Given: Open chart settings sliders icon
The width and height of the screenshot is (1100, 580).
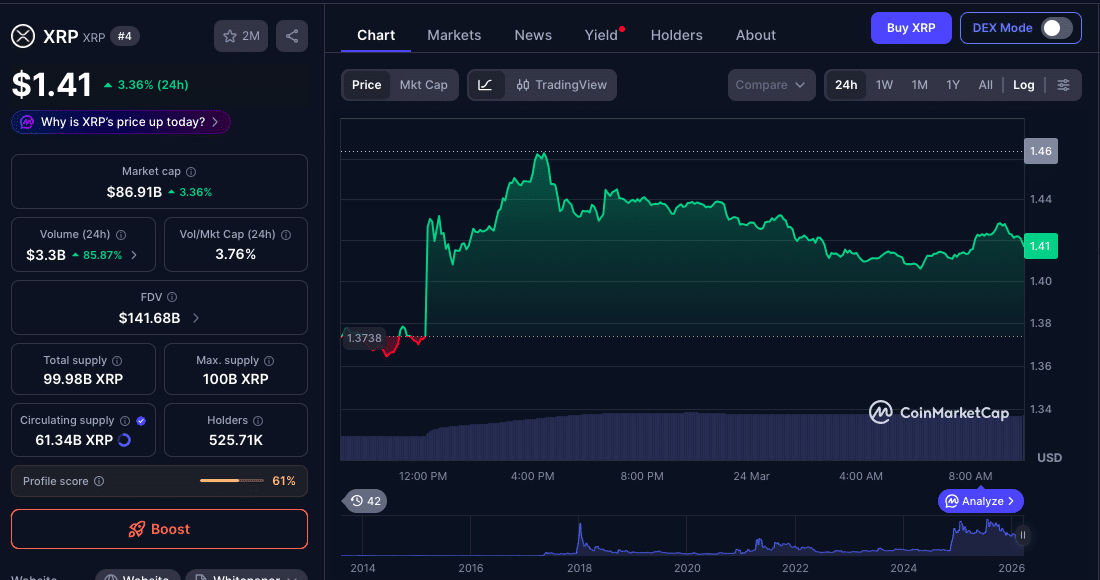Looking at the screenshot, I should tap(1064, 85).
